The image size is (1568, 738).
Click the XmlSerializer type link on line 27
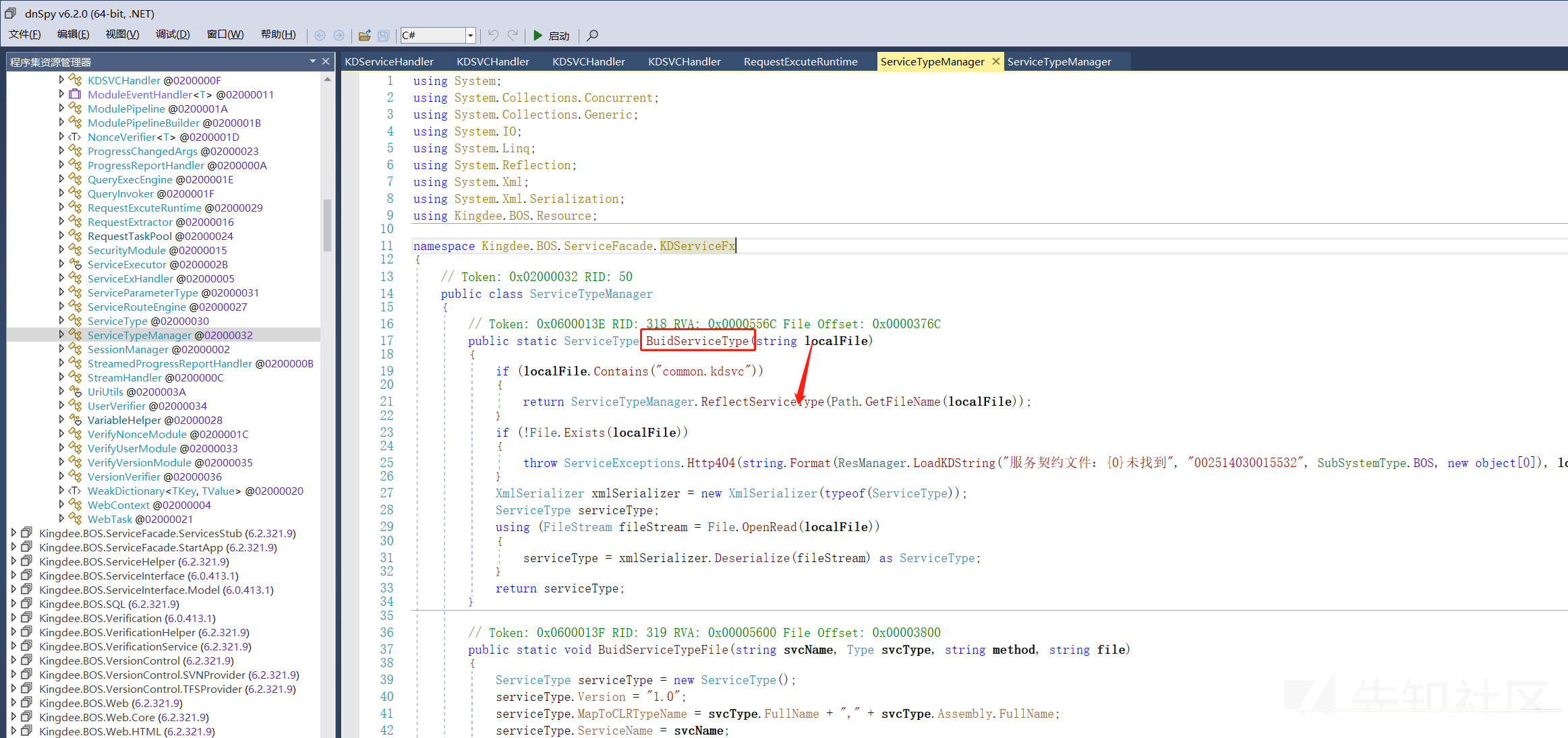click(x=540, y=493)
